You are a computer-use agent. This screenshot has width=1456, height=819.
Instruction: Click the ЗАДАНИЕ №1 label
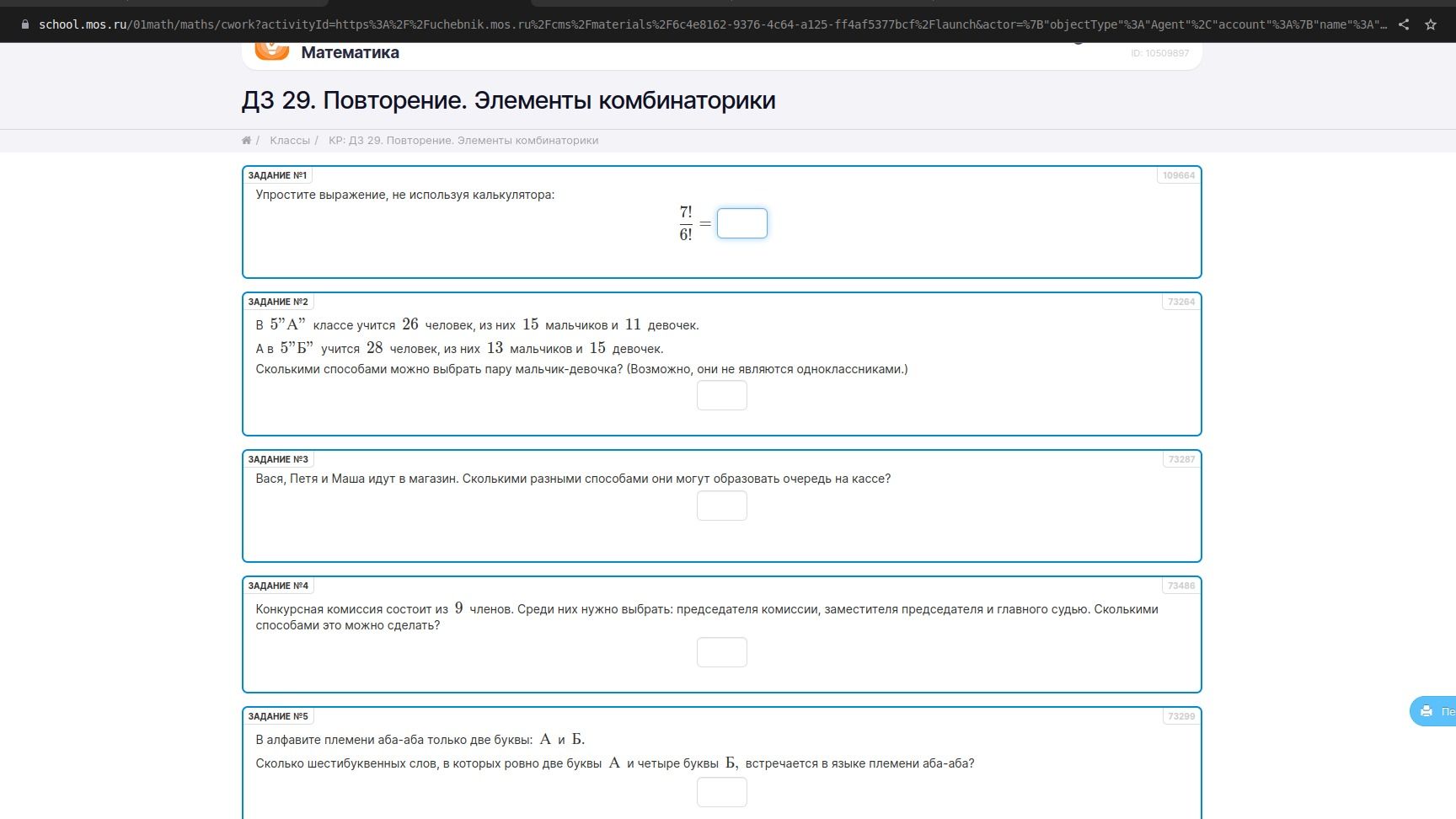pyautogui.click(x=277, y=175)
